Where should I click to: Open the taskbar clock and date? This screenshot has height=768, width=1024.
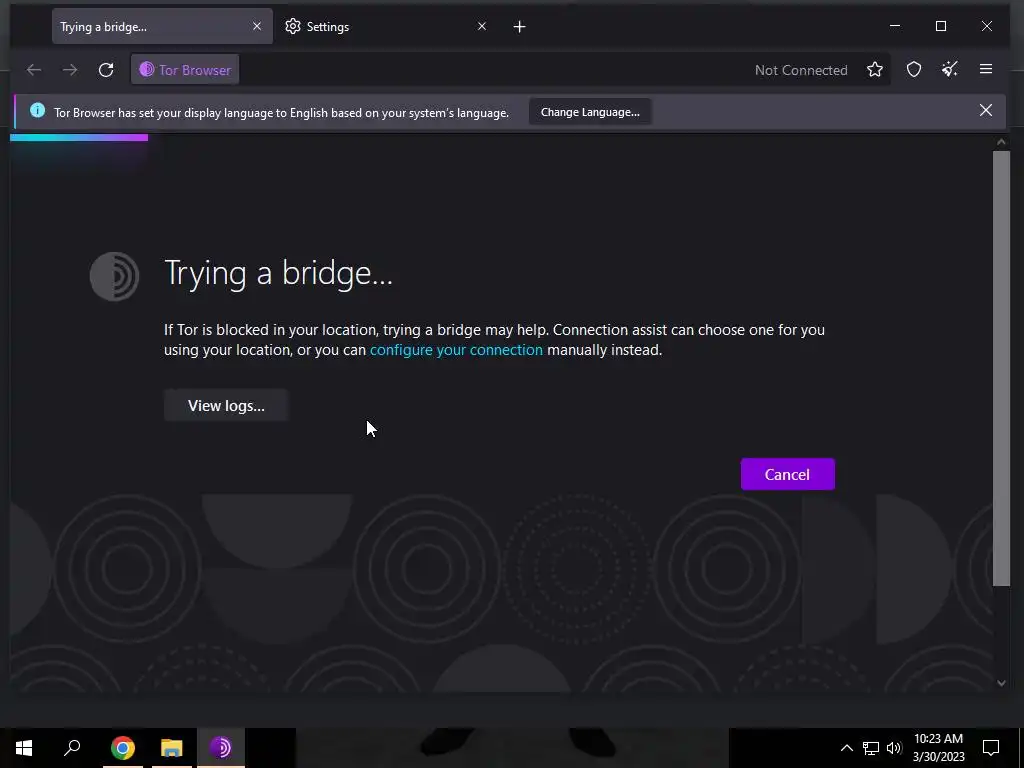938,748
